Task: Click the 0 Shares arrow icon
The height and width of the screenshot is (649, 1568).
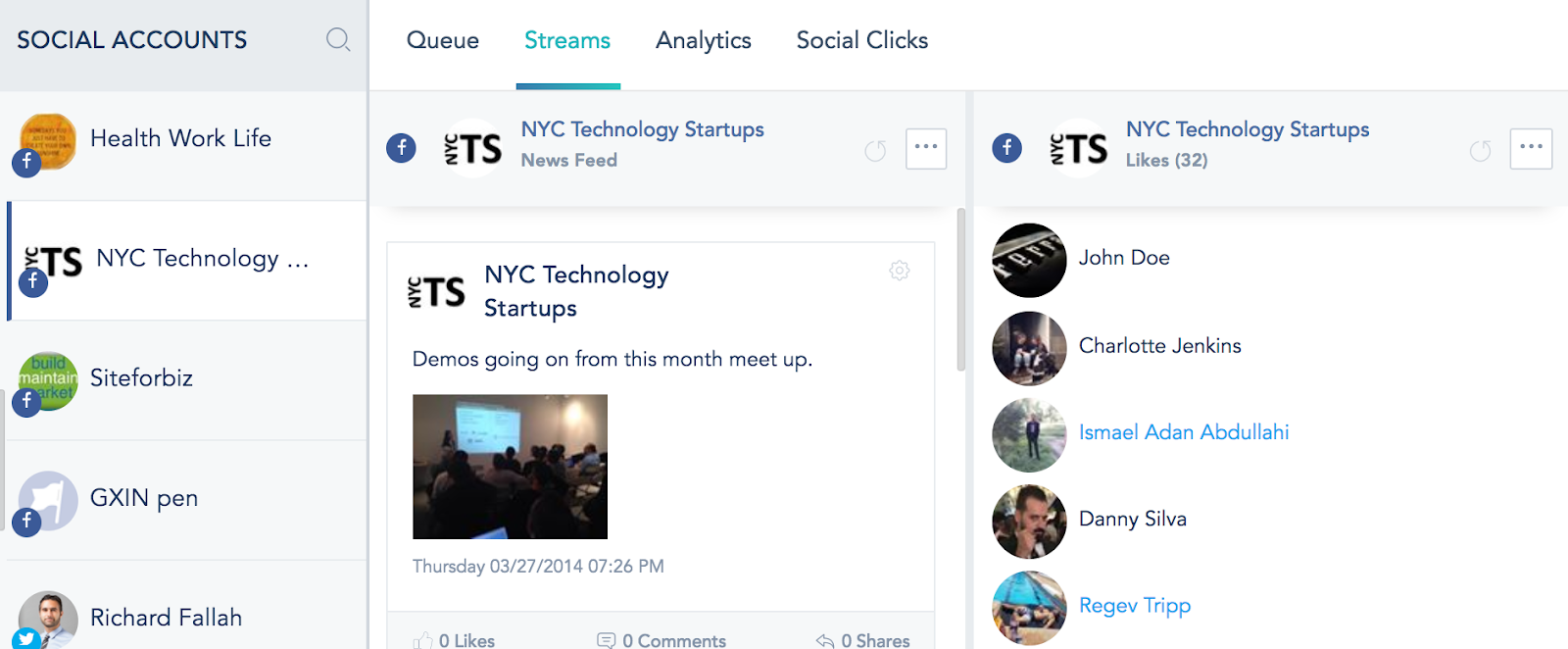Action: [825, 640]
